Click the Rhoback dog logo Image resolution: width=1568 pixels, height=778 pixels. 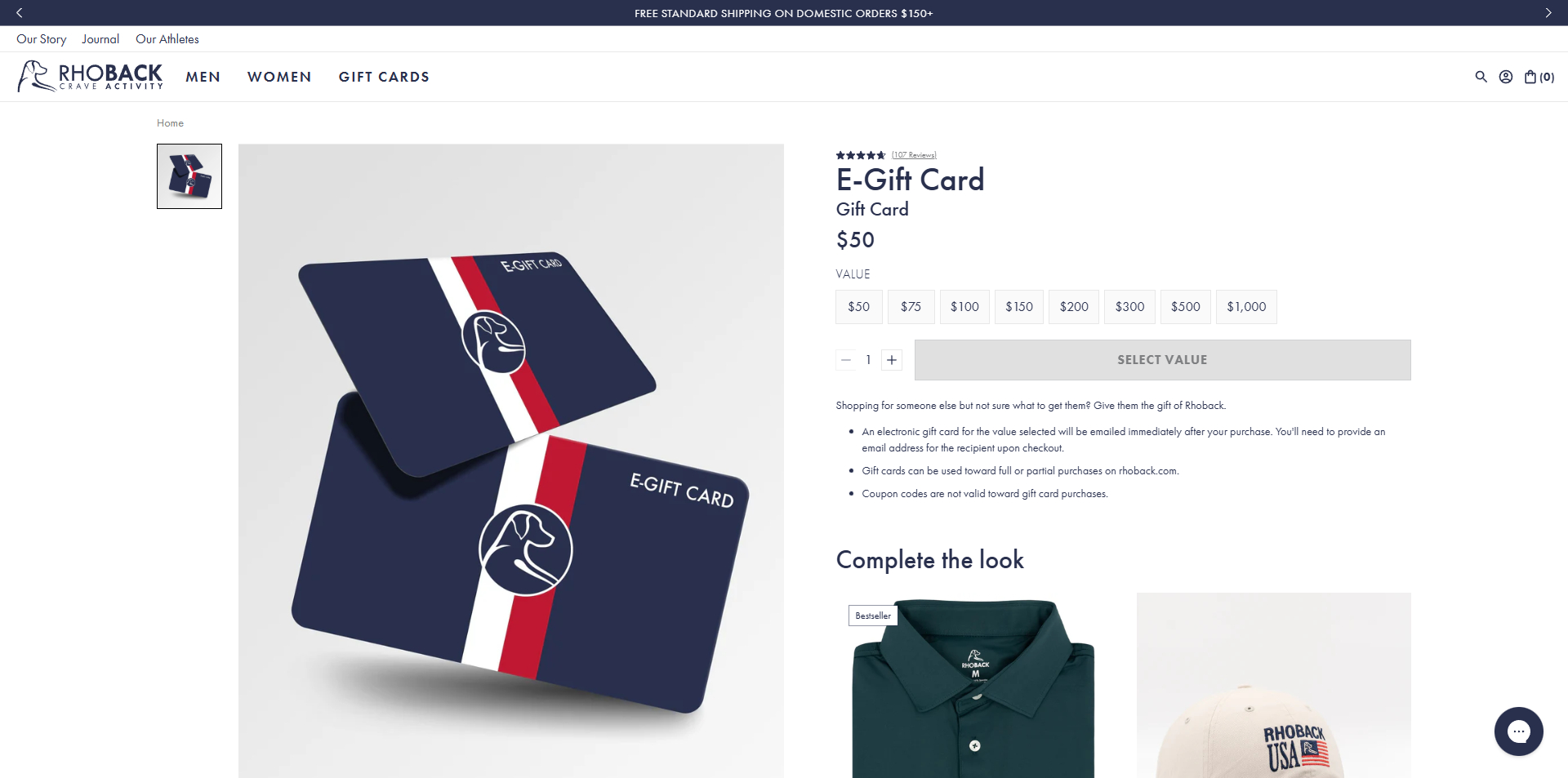click(x=91, y=76)
